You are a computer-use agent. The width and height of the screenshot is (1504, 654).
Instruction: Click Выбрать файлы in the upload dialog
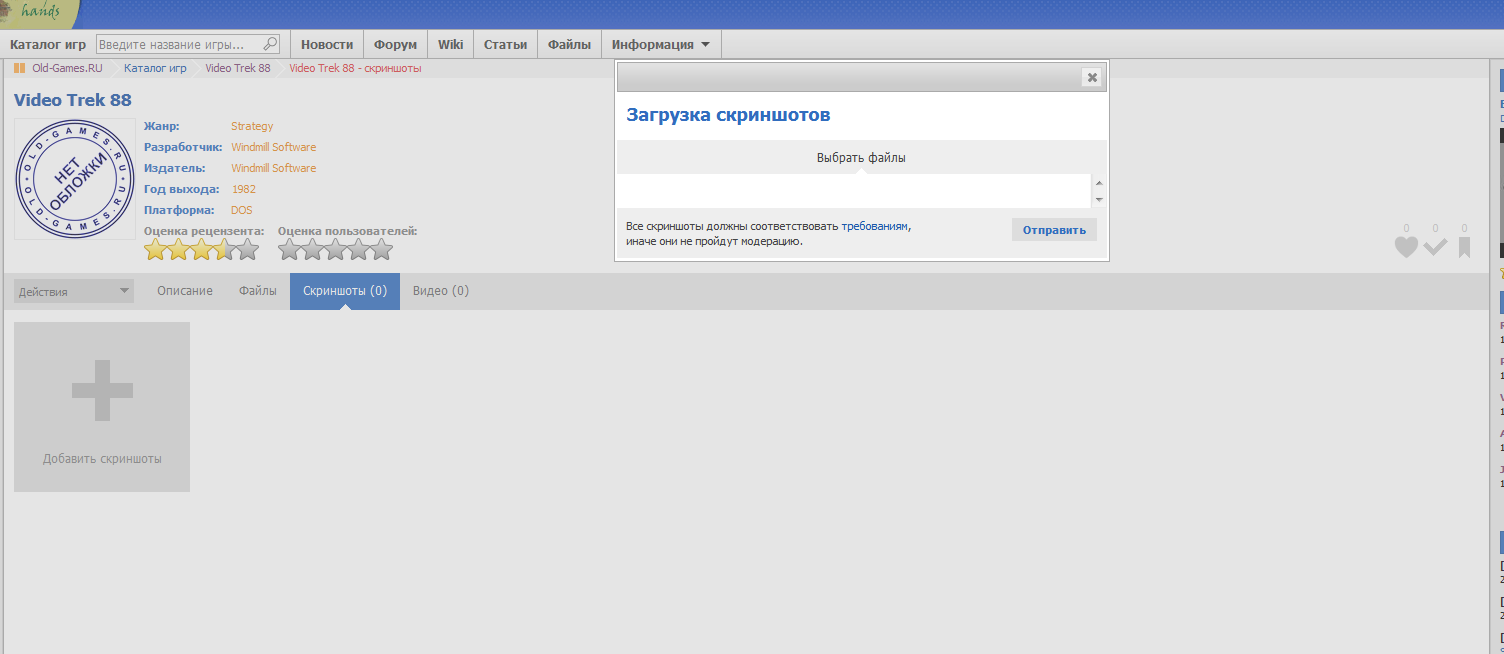click(x=861, y=158)
